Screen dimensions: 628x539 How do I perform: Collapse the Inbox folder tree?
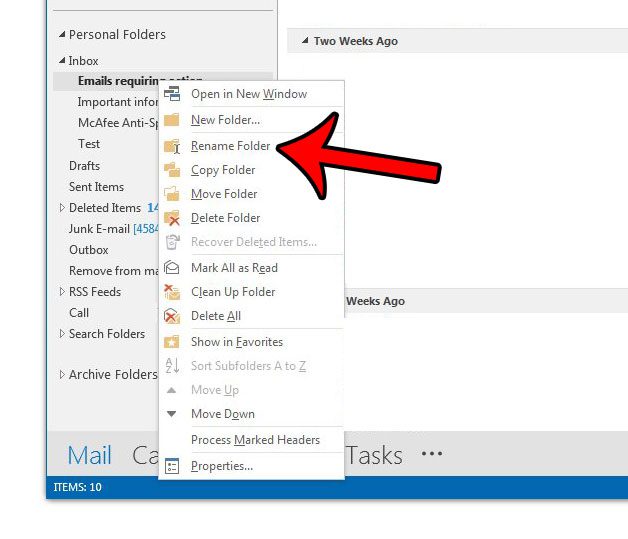(62, 61)
